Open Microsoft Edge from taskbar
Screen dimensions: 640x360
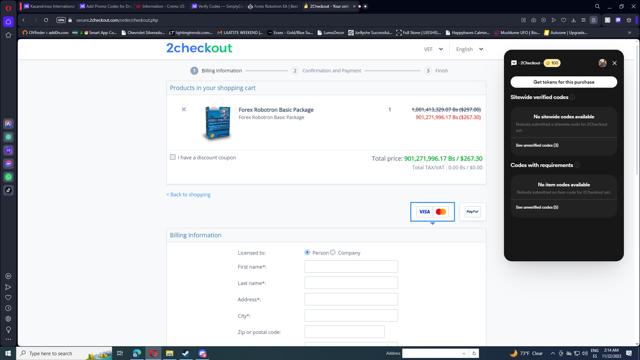pyautogui.click(x=137, y=353)
